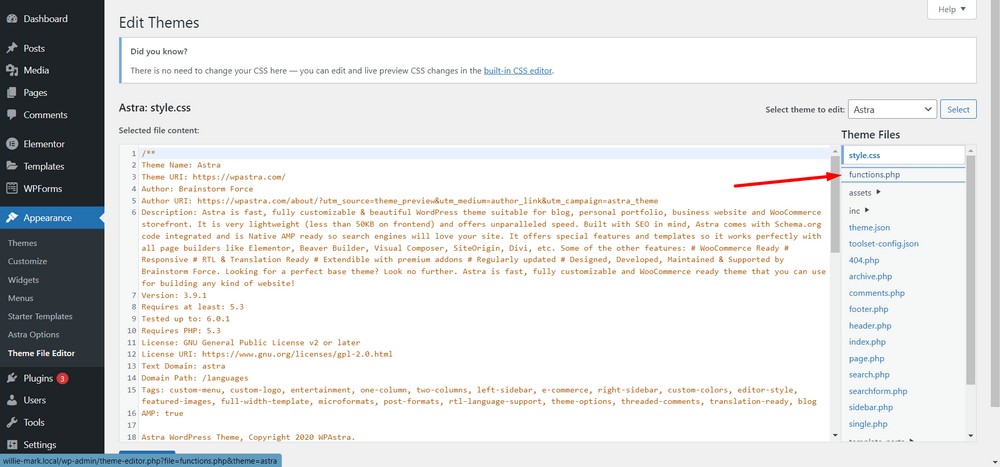The height and width of the screenshot is (467, 1000).
Task: Open Widgets submenu item
Action: point(24,280)
